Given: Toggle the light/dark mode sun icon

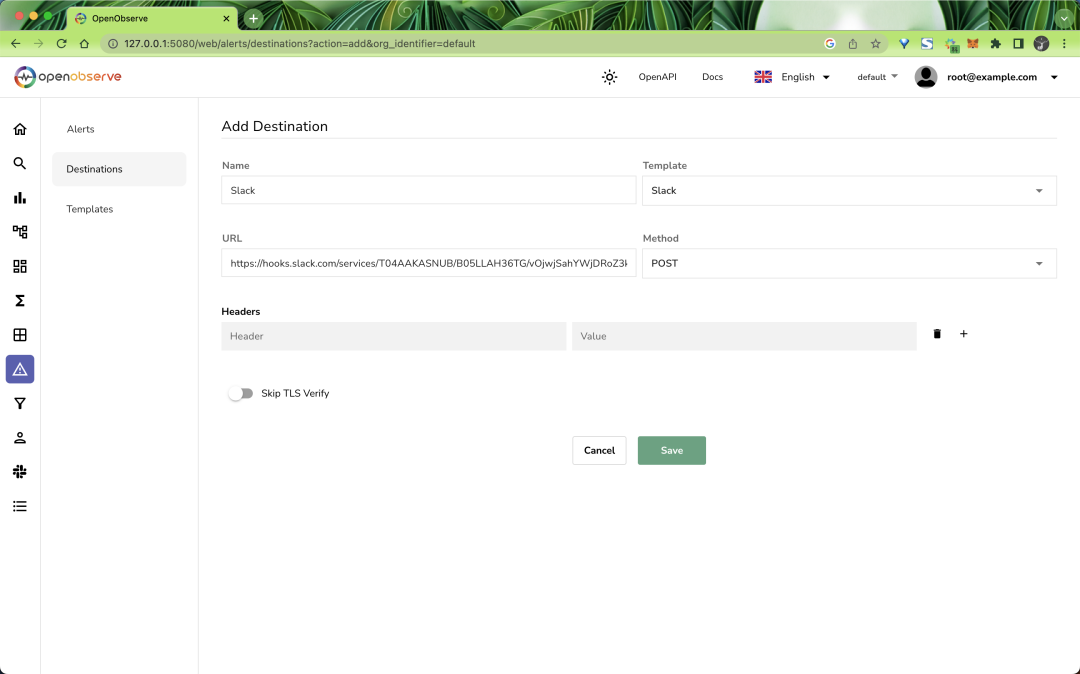Looking at the screenshot, I should pyautogui.click(x=609, y=76).
